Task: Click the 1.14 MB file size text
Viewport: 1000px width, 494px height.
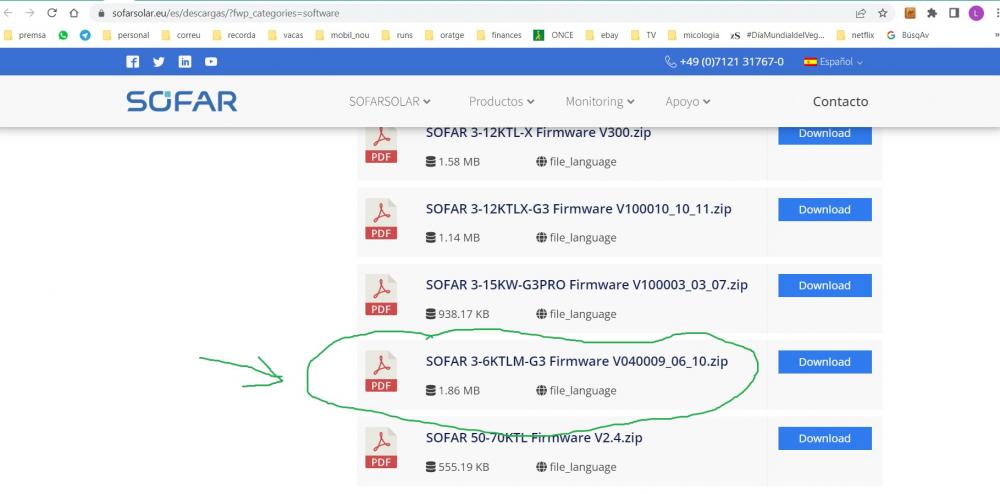Action: pyautogui.click(x=459, y=237)
